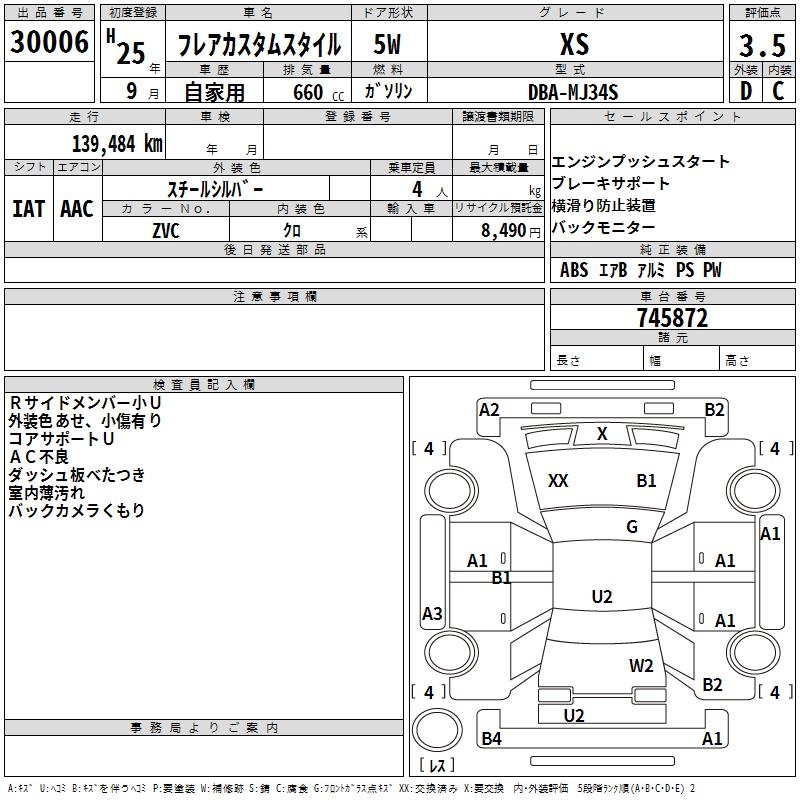
Task: Click the 車台番号 header
Action: (672, 296)
